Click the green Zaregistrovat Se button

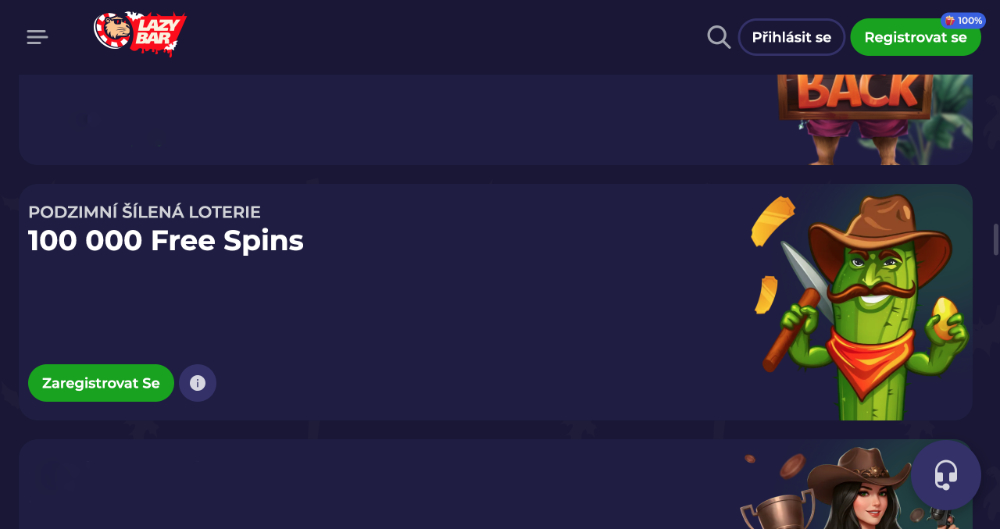[x=101, y=383]
